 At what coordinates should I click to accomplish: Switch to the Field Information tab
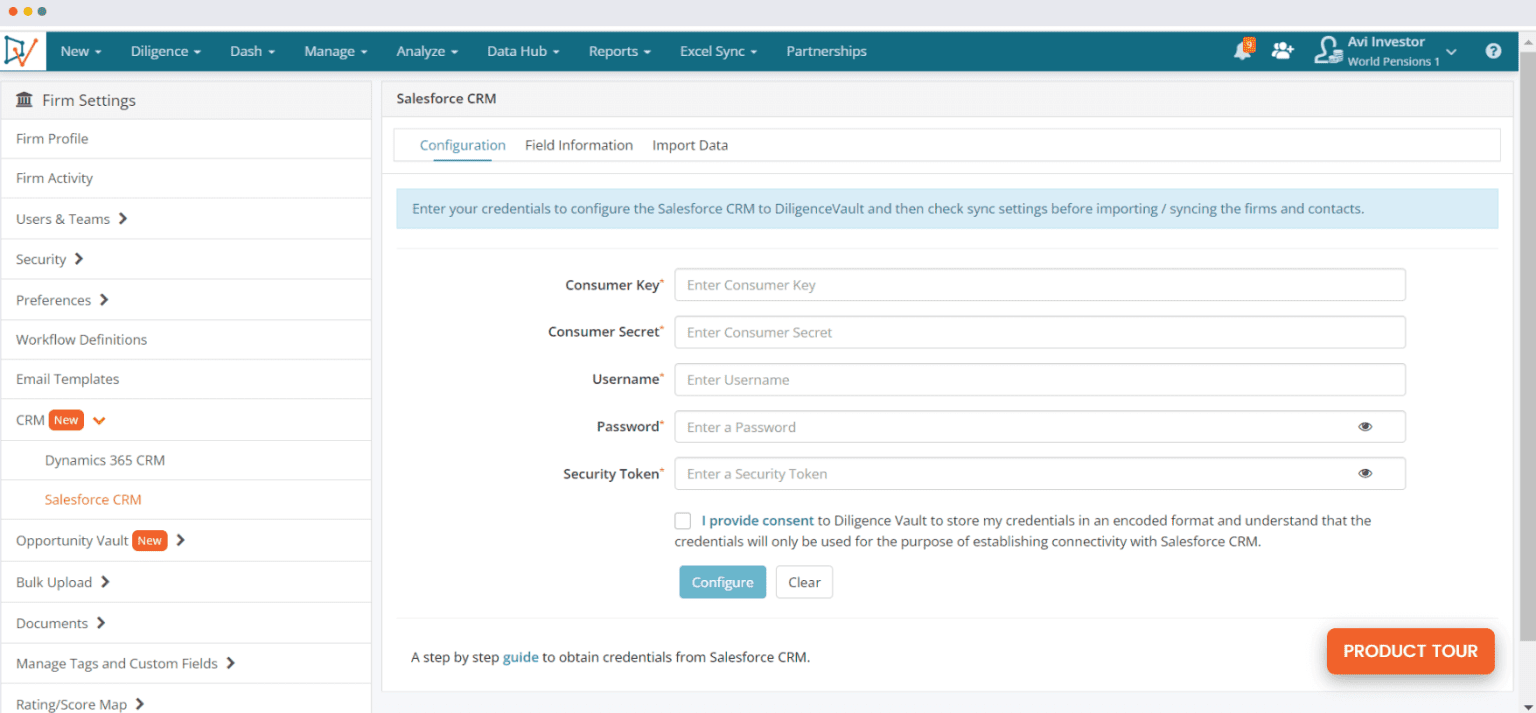[579, 145]
